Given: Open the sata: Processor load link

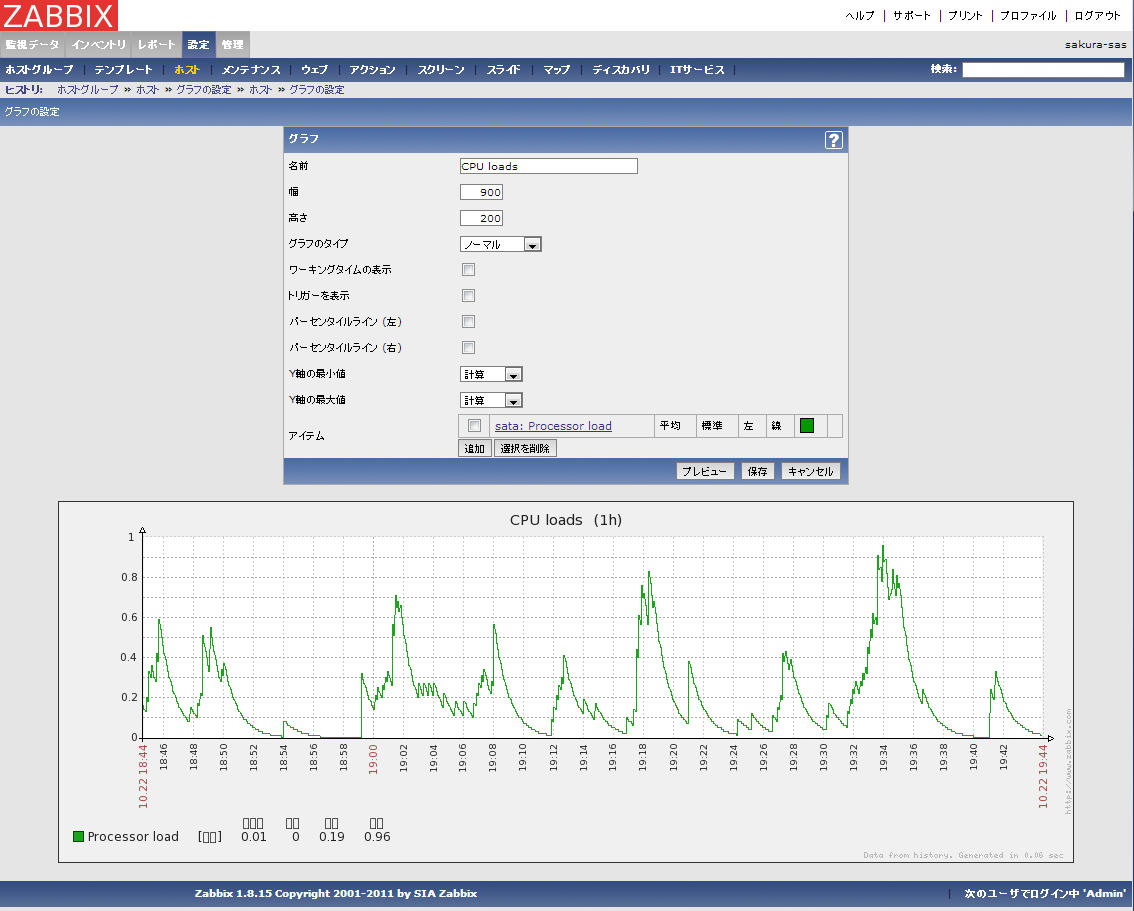Looking at the screenshot, I should 553,426.
